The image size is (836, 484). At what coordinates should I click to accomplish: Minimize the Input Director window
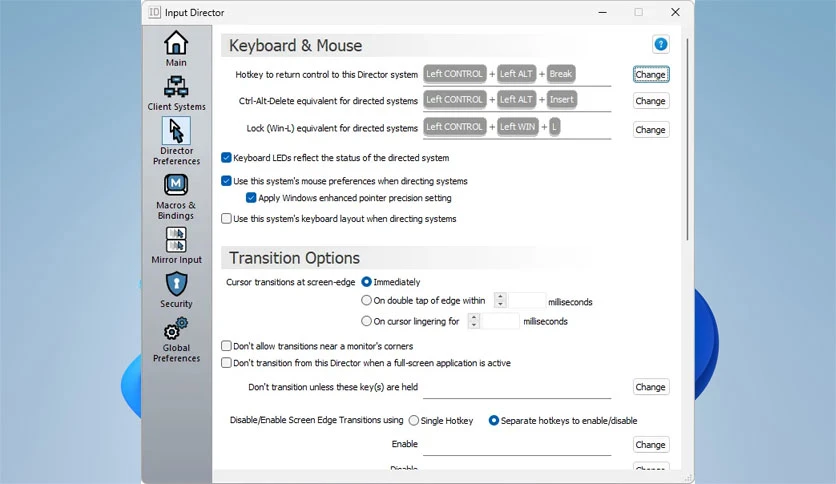(x=602, y=12)
